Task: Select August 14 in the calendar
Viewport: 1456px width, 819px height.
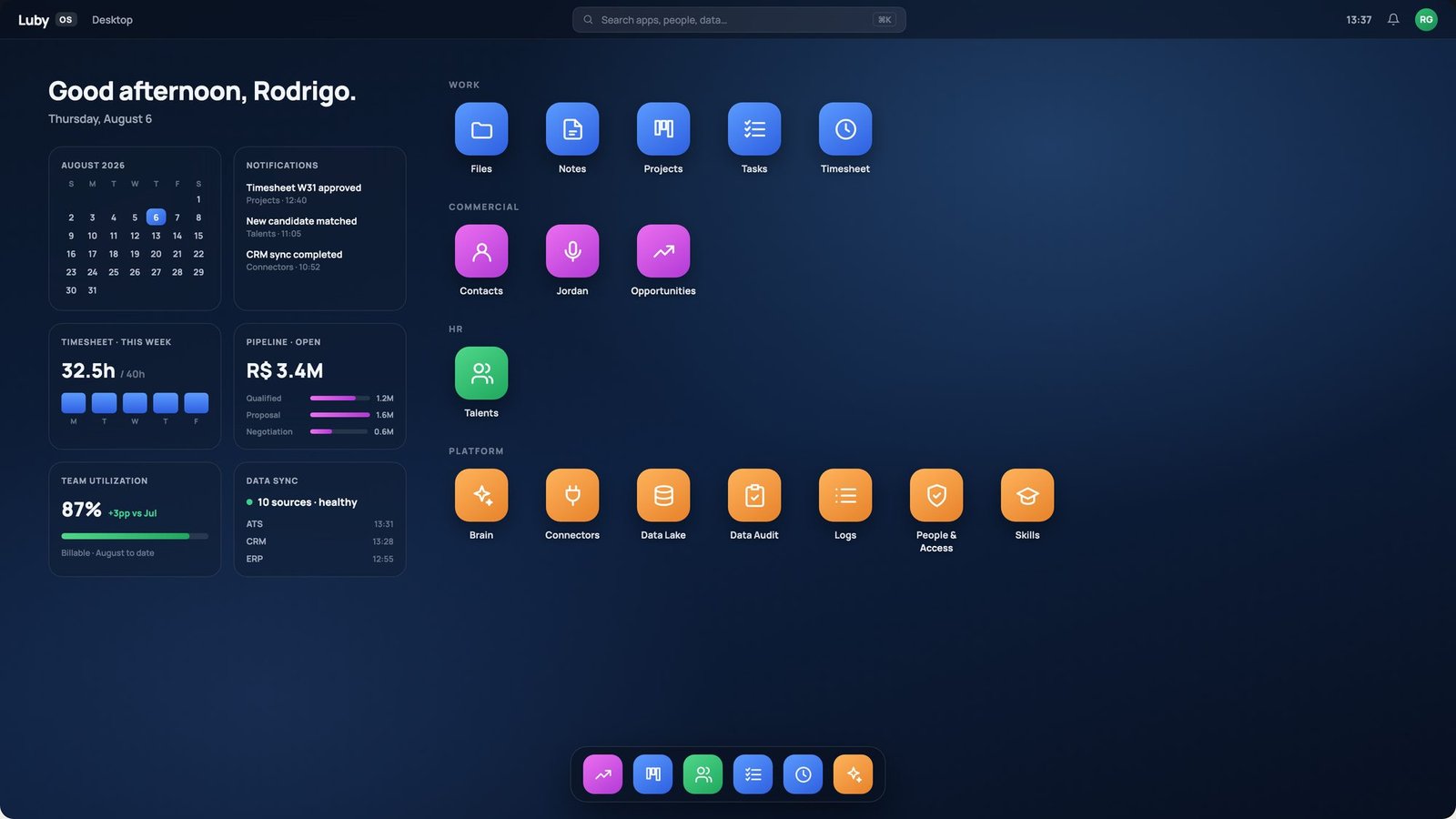Action: click(177, 236)
